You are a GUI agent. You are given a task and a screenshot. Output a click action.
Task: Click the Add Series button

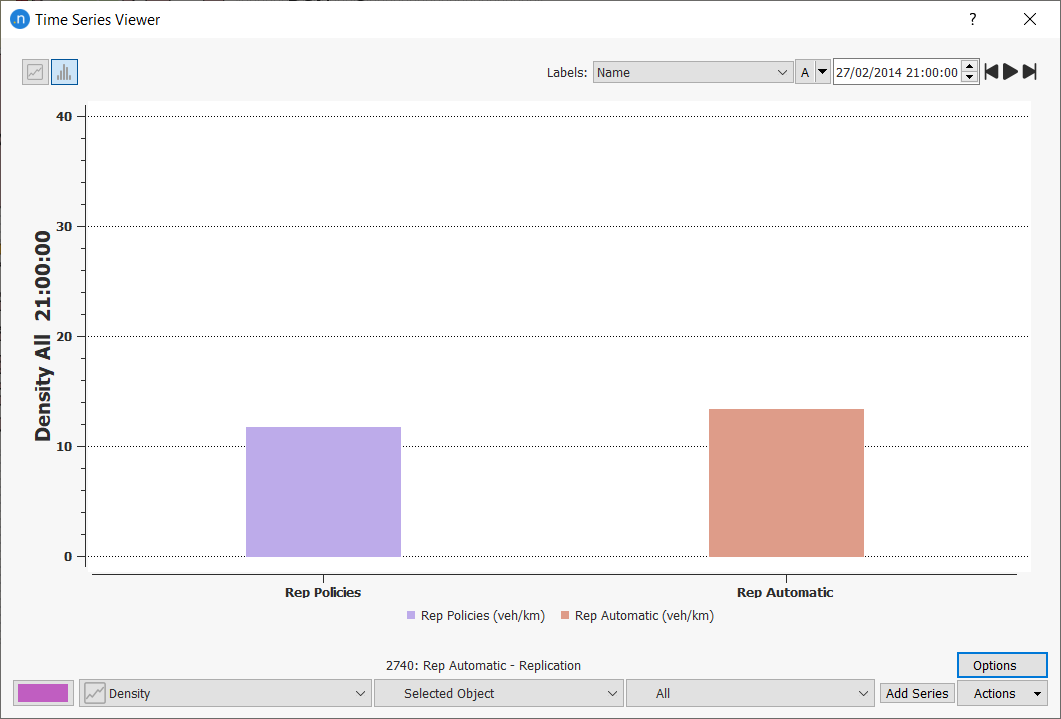coord(917,693)
